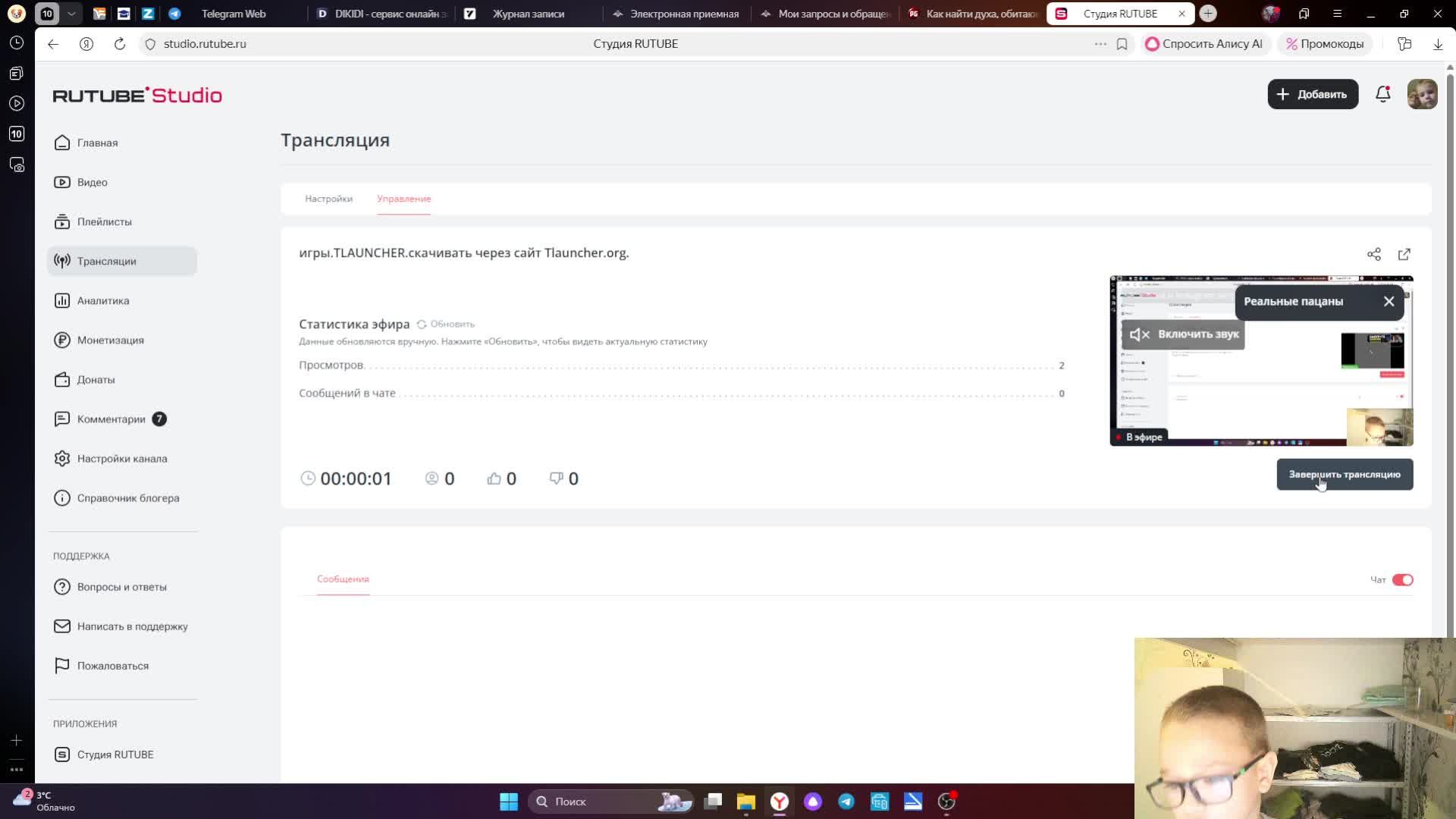
Task: Switch to the Настройки tab
Action: [x=328, y=199]
